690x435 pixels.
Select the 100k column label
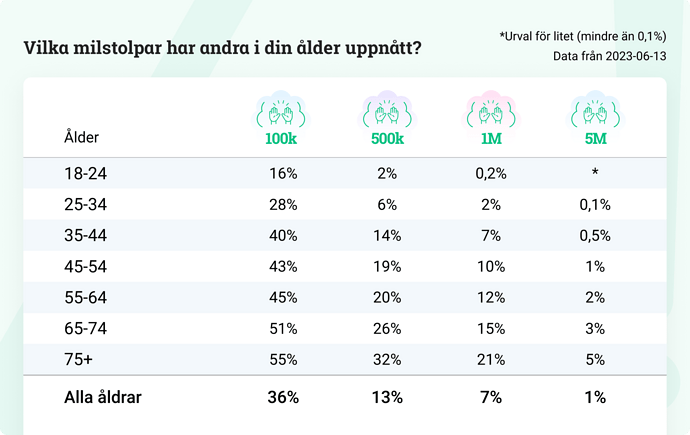[282, 140]
